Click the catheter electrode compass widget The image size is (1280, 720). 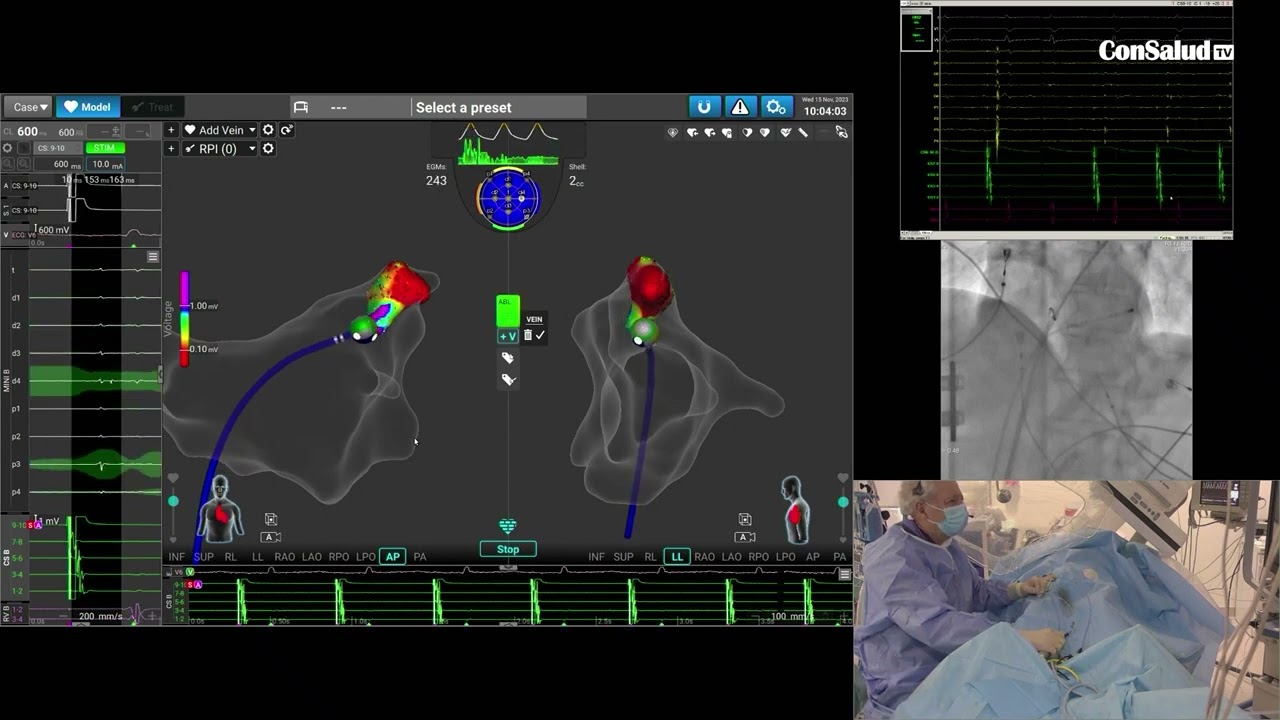(x=508, y=198)
